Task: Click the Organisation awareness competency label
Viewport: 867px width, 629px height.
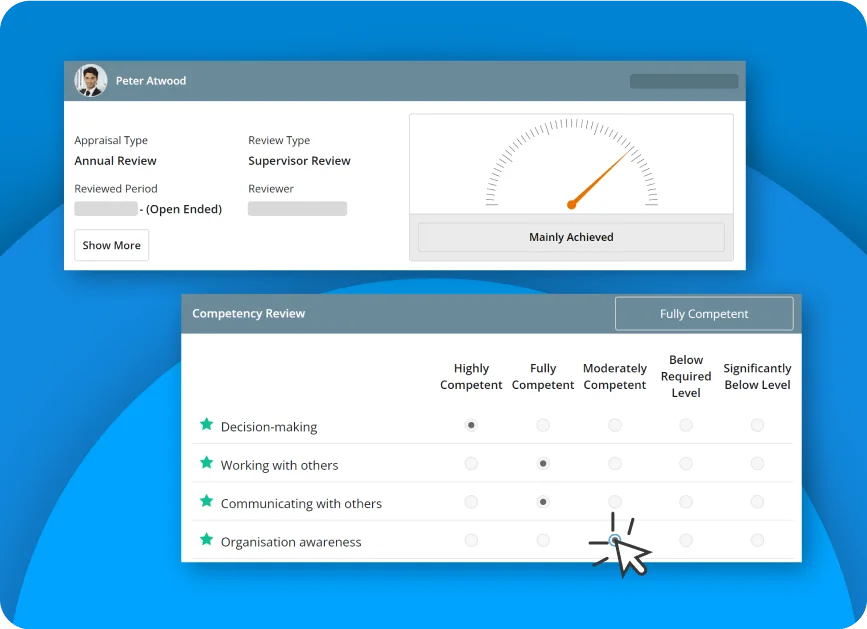Action: click(291, 542)
